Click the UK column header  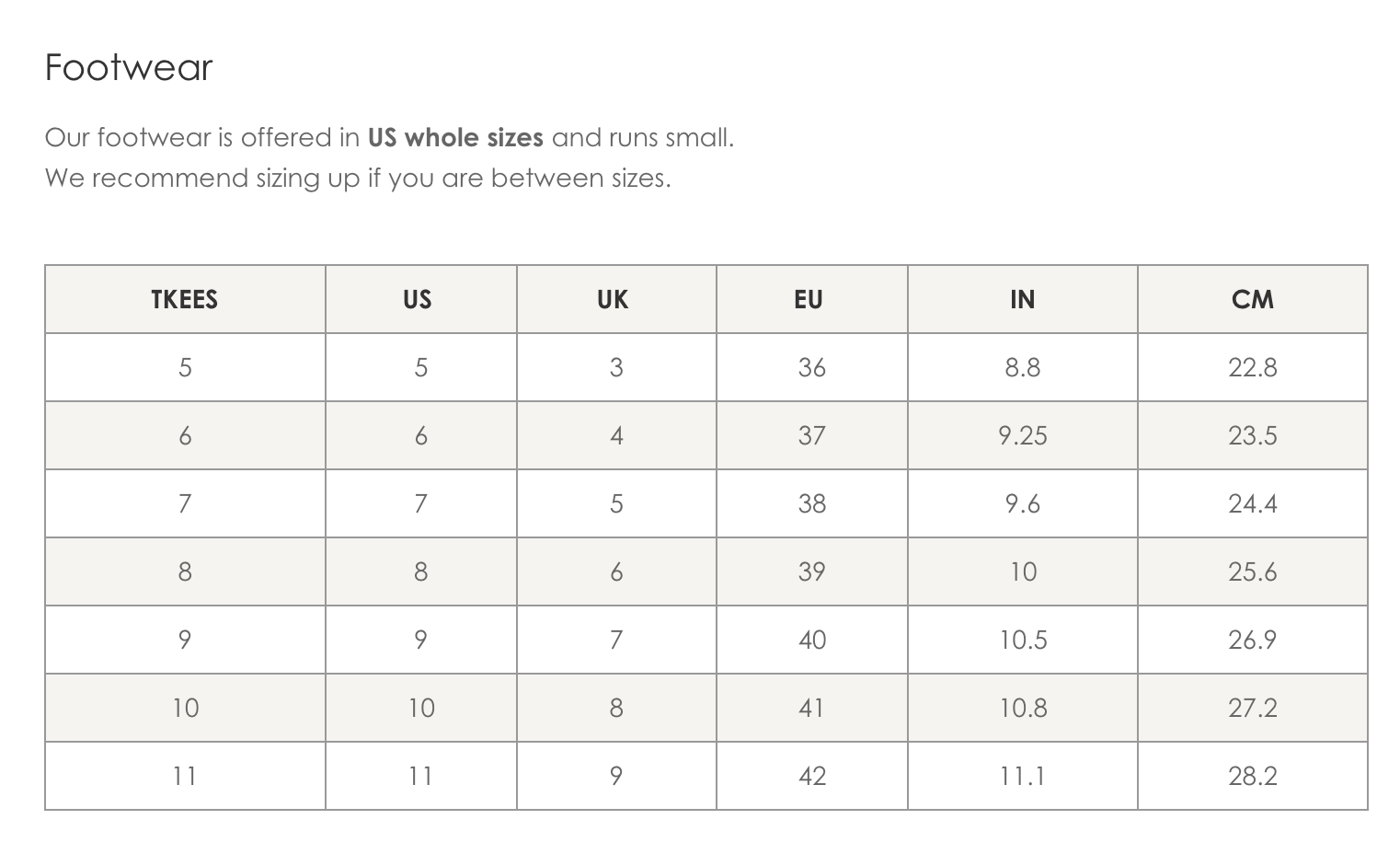tap(616, 299)
